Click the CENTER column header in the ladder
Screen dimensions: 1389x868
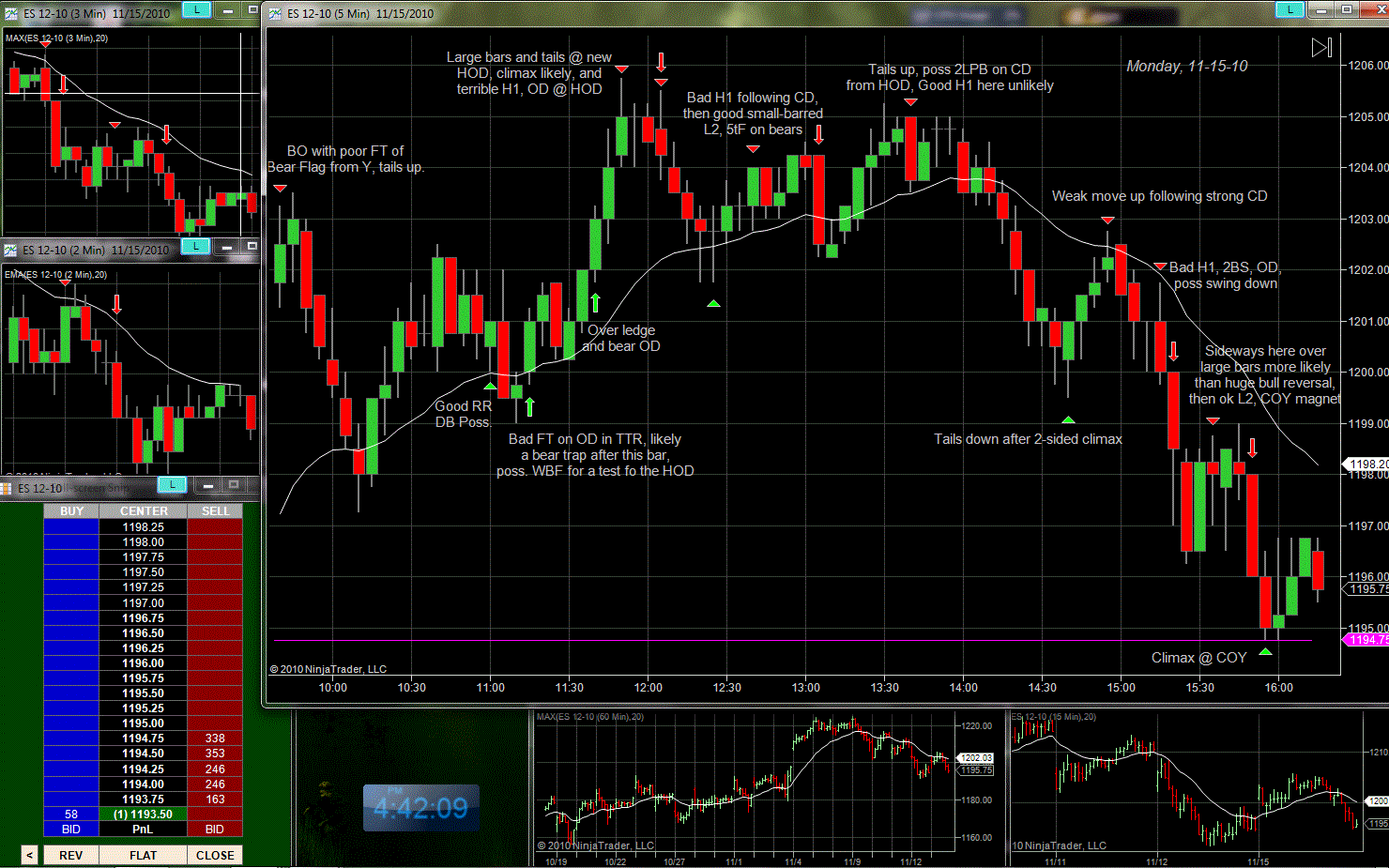pyautogui.click(x=144, y=511)
